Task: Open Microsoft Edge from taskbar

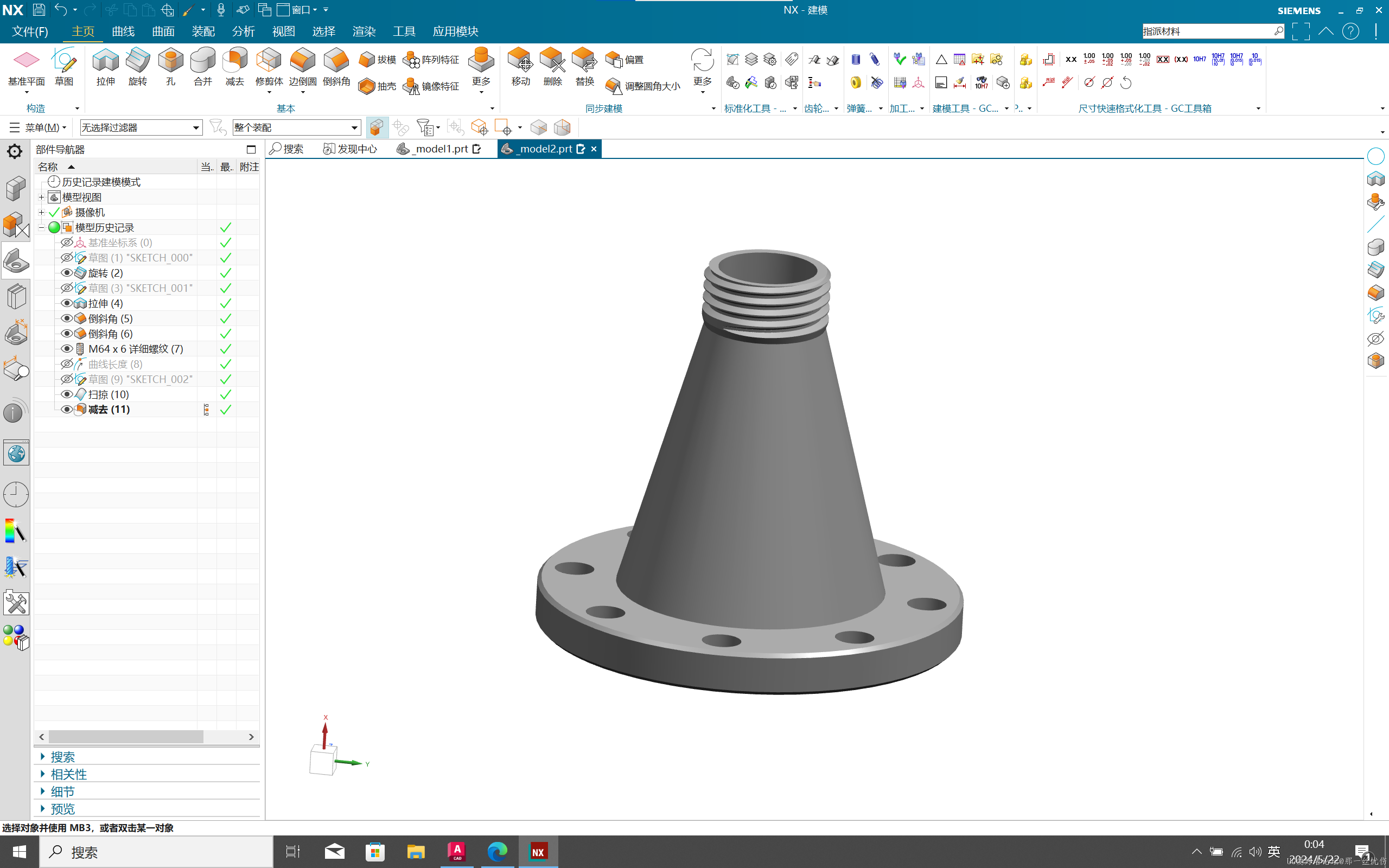Action: click(x=497, y=852)
